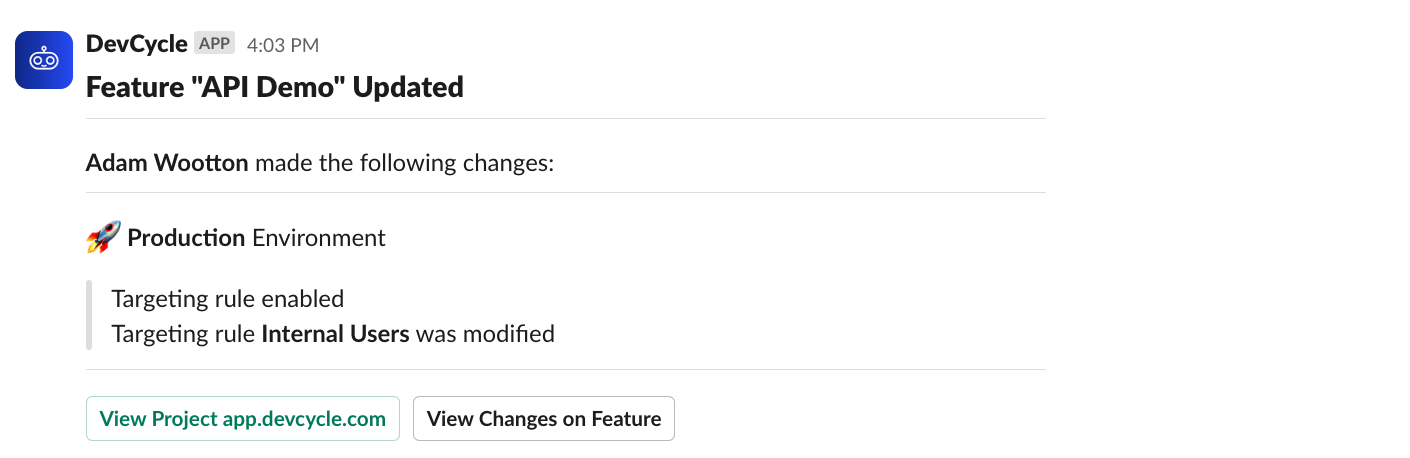Image resolution: width=1410 pixels, height=458 pixels.
Task: Select the bold Internal Users rule name
Action: pos(335,333)
